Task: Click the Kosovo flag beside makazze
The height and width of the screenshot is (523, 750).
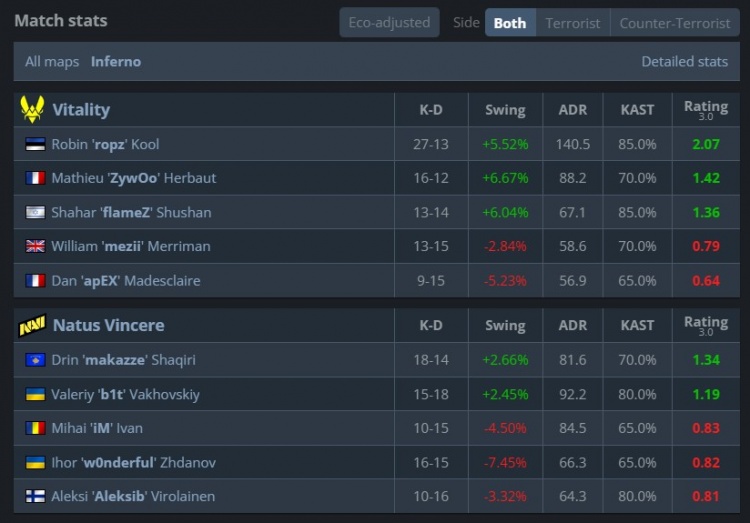Action: click(35, 360)
